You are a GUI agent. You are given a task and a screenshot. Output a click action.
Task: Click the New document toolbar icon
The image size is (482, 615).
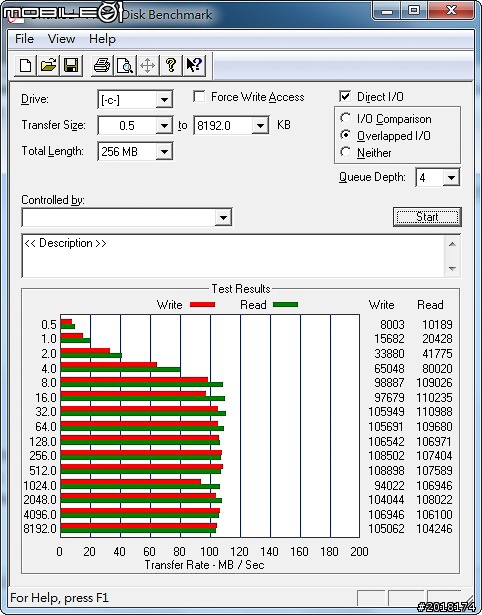pos(25,65)
